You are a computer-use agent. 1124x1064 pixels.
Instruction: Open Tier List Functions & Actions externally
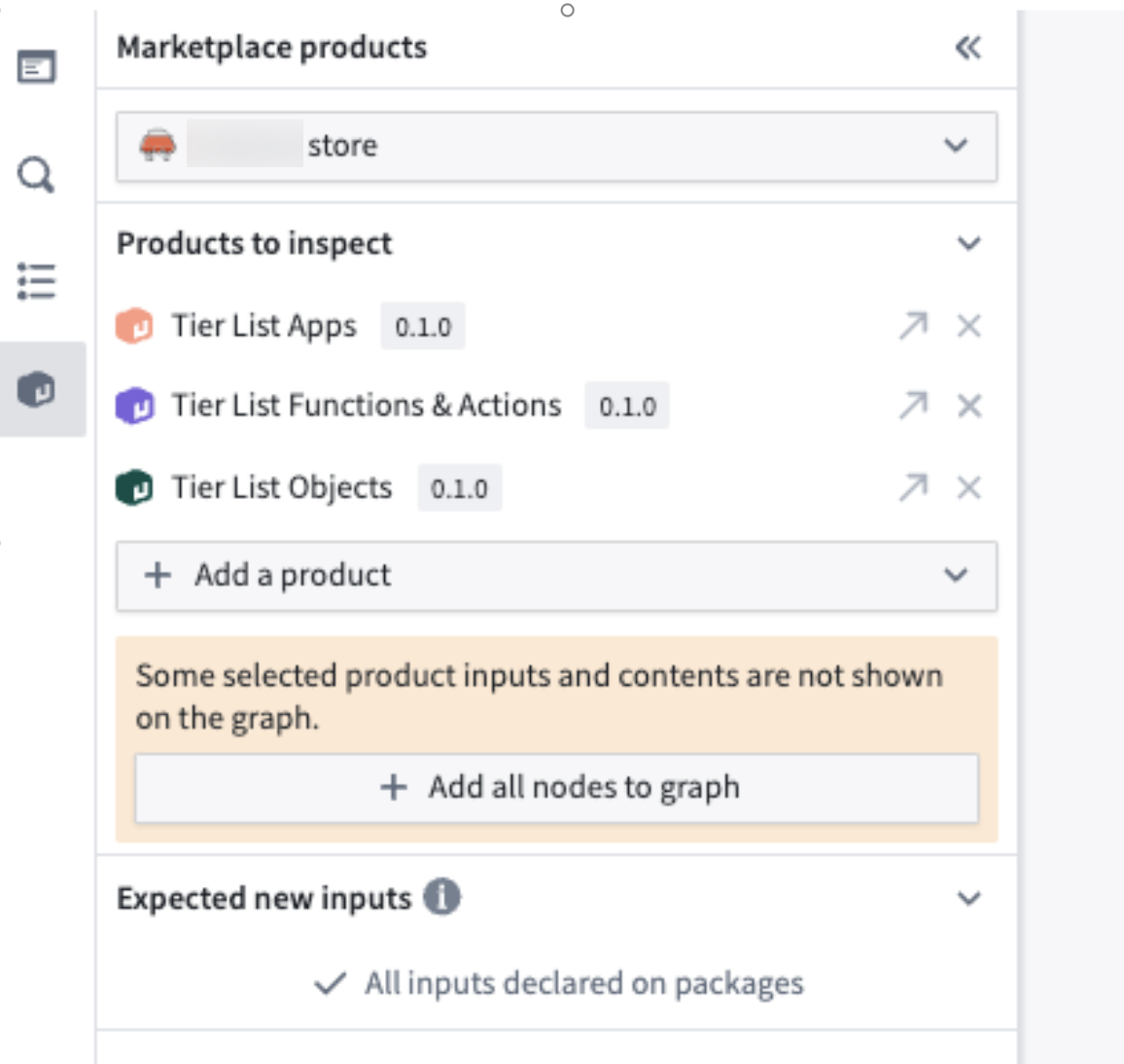(912, 407)
